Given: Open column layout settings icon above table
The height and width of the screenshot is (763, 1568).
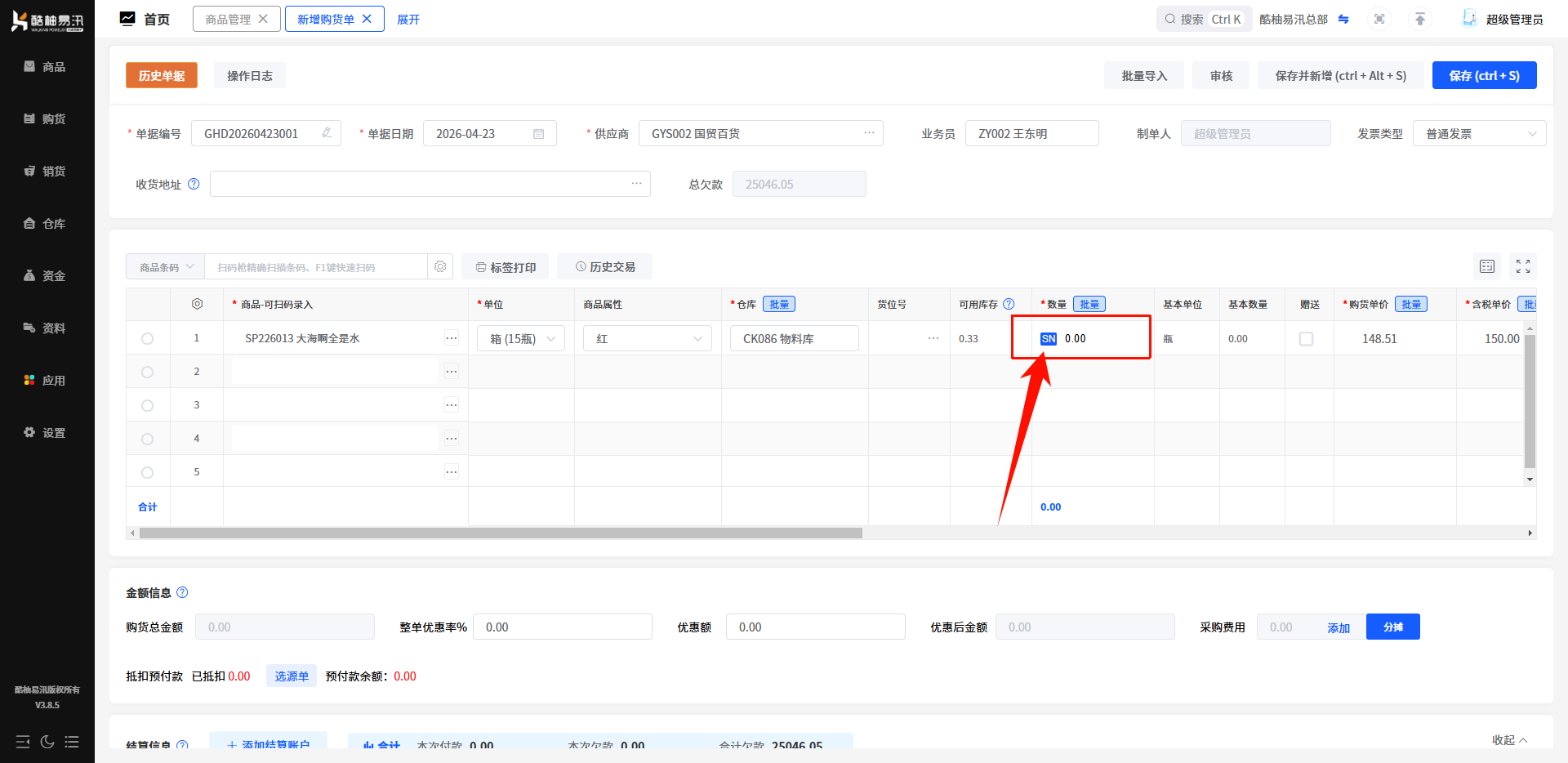Looking at the screenshot, I should tap(1487, 266).
